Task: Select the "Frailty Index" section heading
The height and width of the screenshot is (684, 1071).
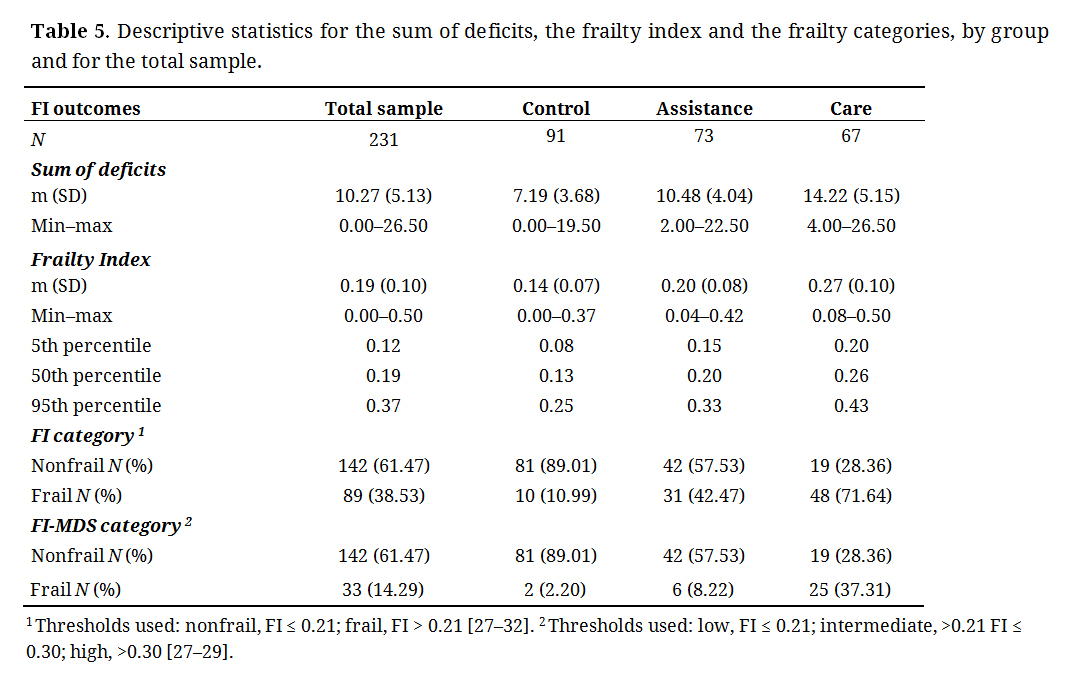Action: coord(91,260)
